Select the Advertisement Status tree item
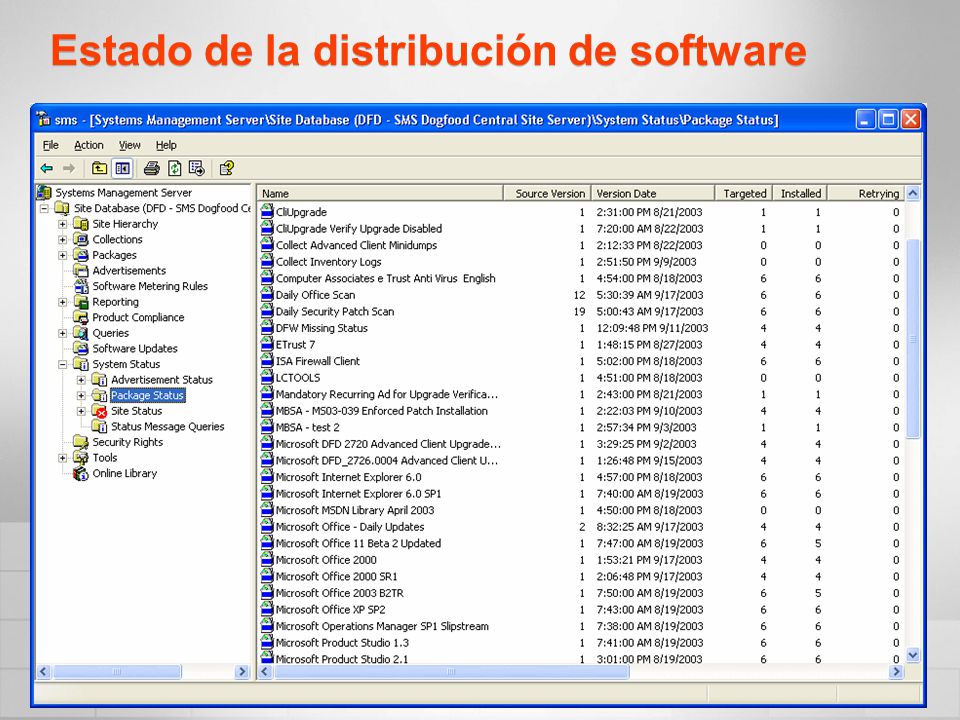 coord(162,380)
